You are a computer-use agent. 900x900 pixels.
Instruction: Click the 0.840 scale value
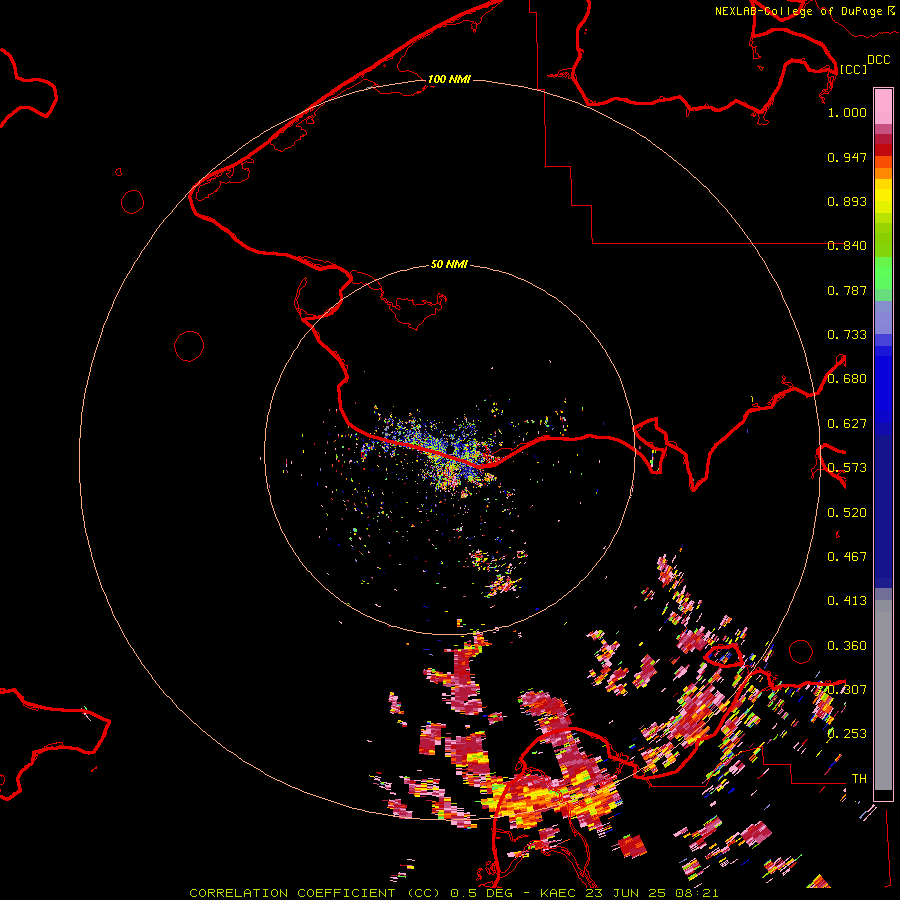[x=847, y=246]
